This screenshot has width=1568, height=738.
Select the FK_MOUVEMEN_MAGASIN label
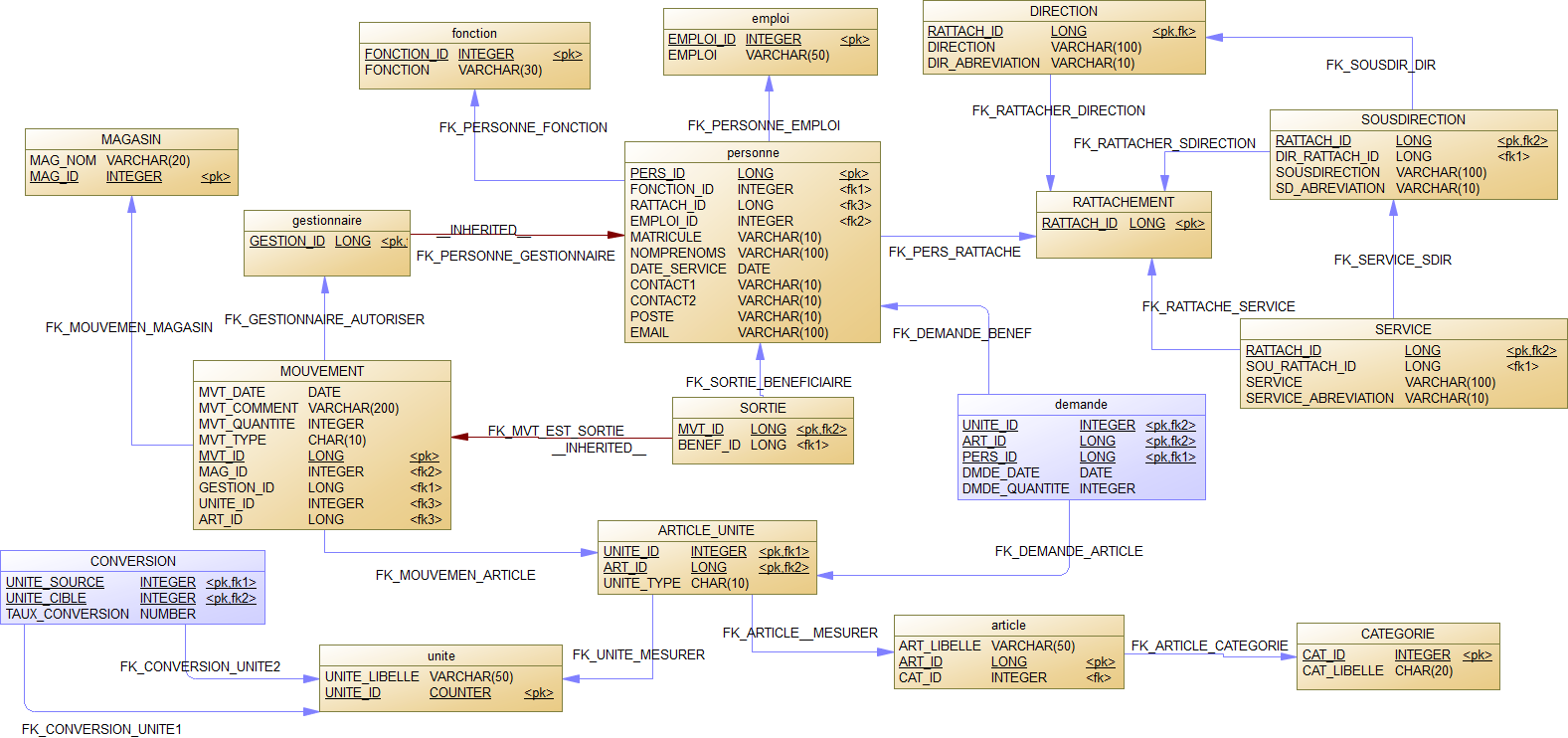[x=129, y=327]
